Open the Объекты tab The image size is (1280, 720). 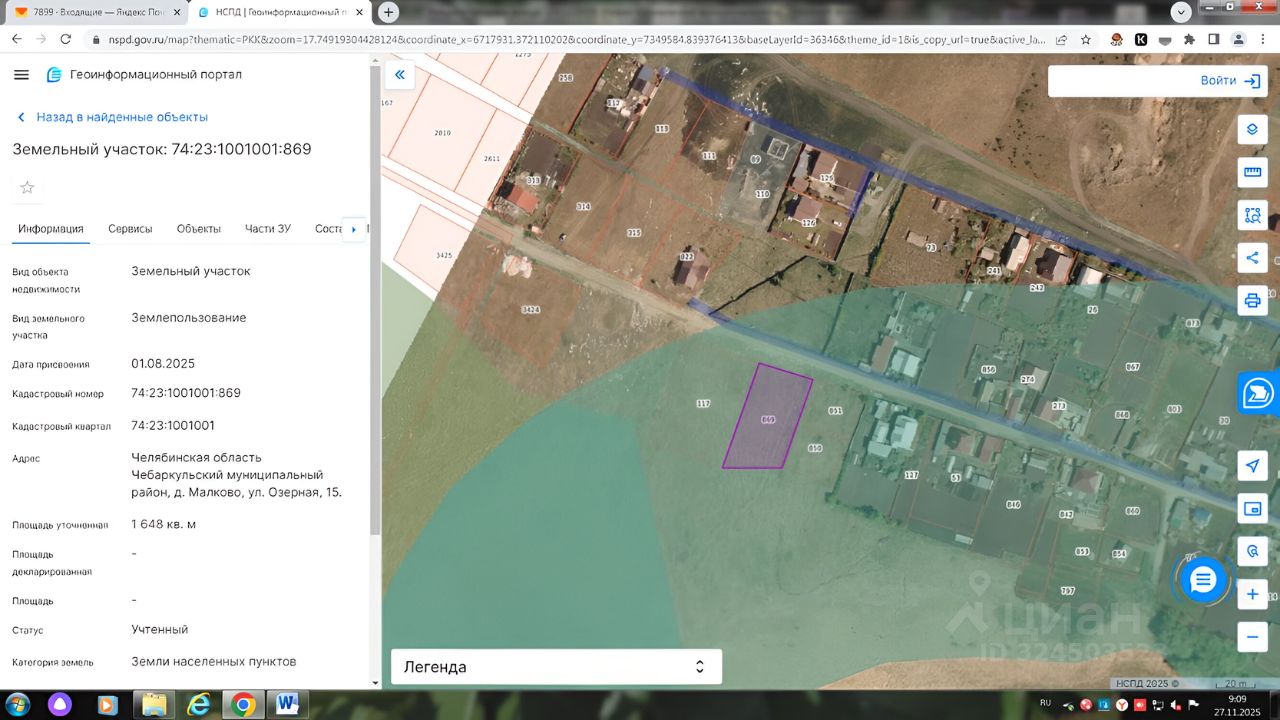click(x=199, y=229)
